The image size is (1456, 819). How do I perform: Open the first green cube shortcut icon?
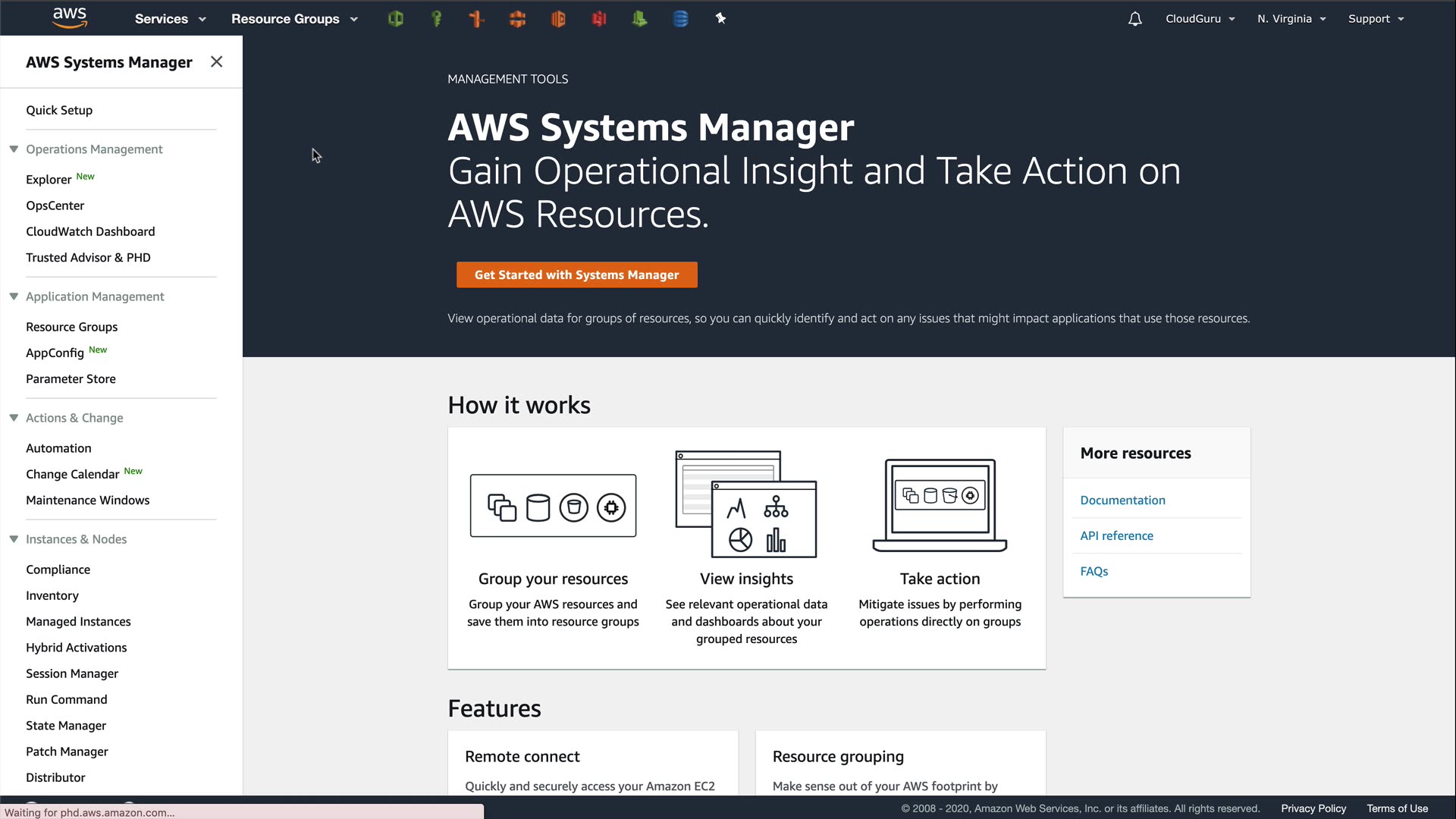[395, 19]
